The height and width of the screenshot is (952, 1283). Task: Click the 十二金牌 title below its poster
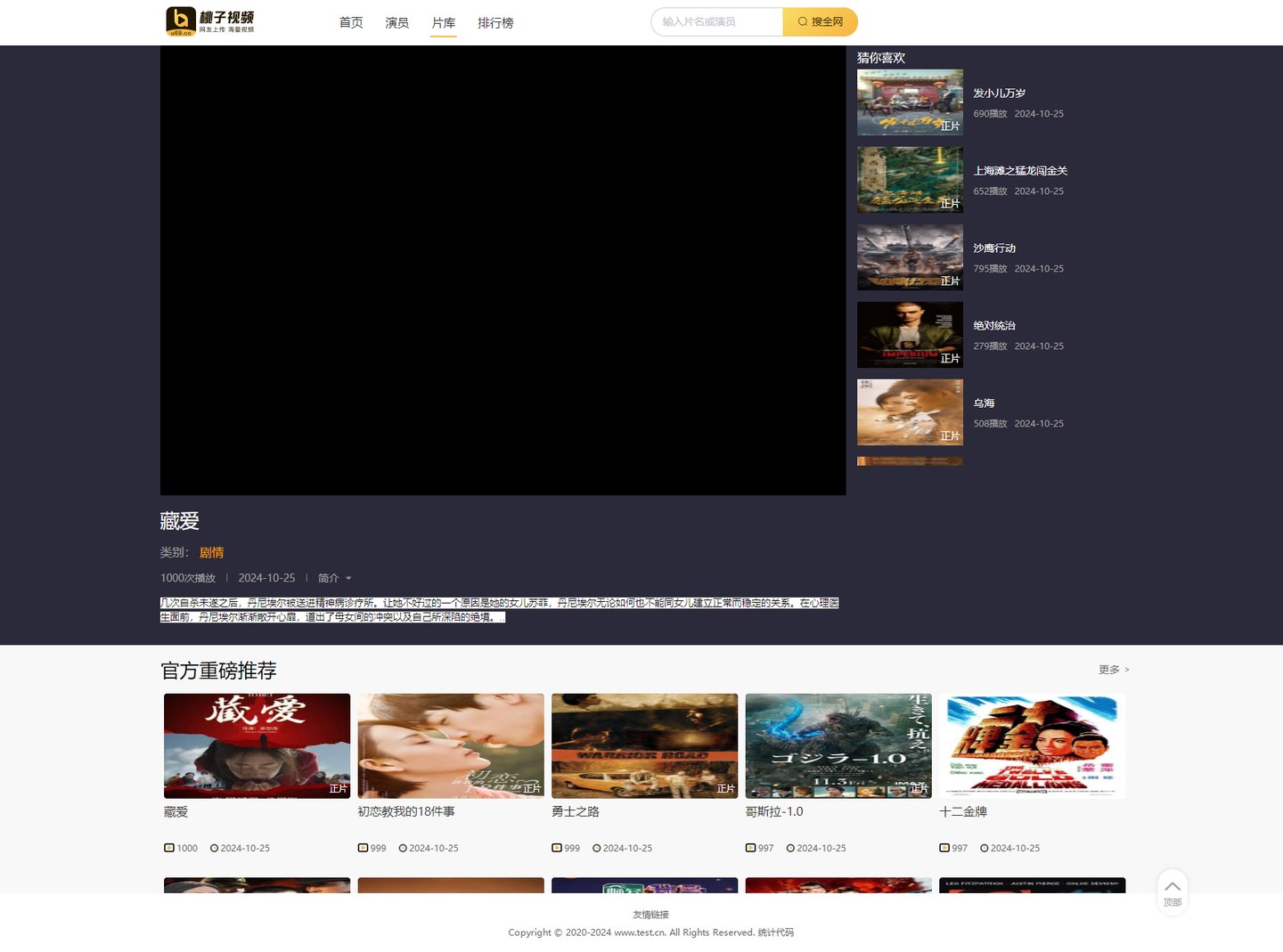pos(963,811)
